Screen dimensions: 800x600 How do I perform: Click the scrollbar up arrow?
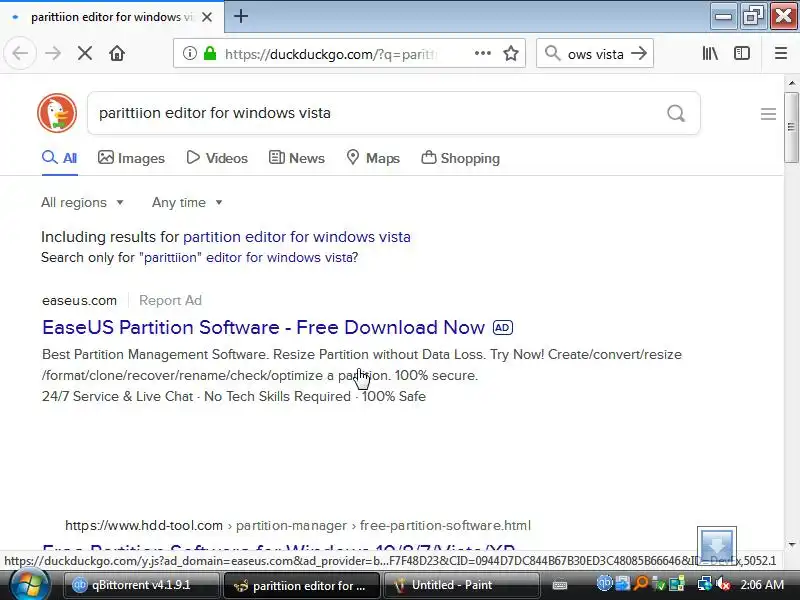[792, 83]
